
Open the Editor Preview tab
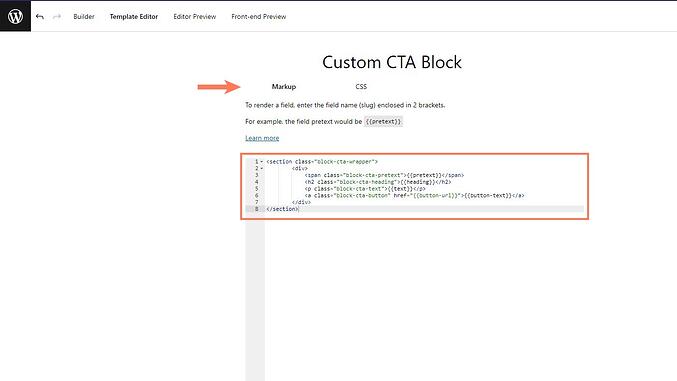coord(195,16)
